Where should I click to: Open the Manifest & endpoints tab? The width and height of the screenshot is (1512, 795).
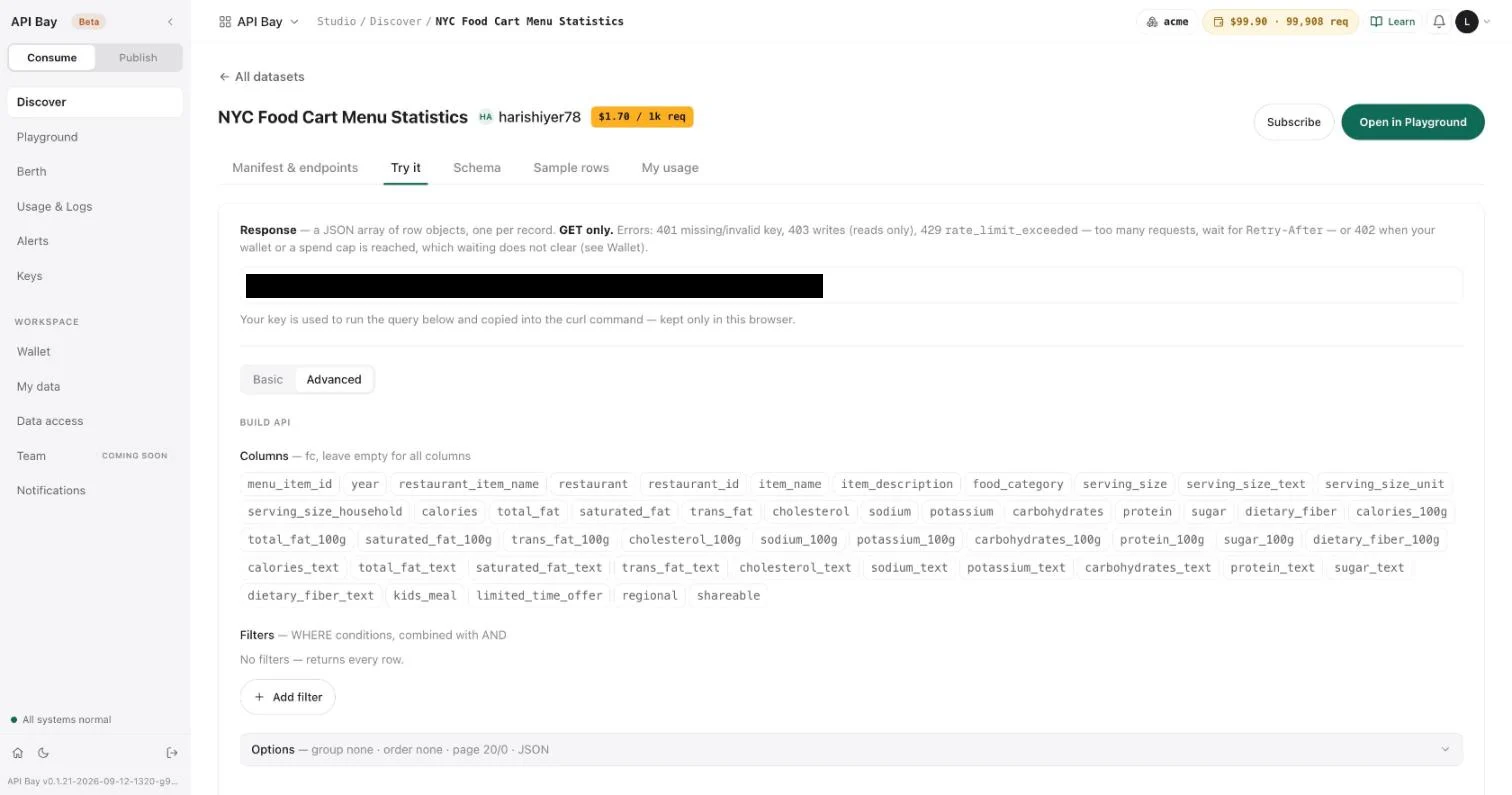tap(295, 167)
